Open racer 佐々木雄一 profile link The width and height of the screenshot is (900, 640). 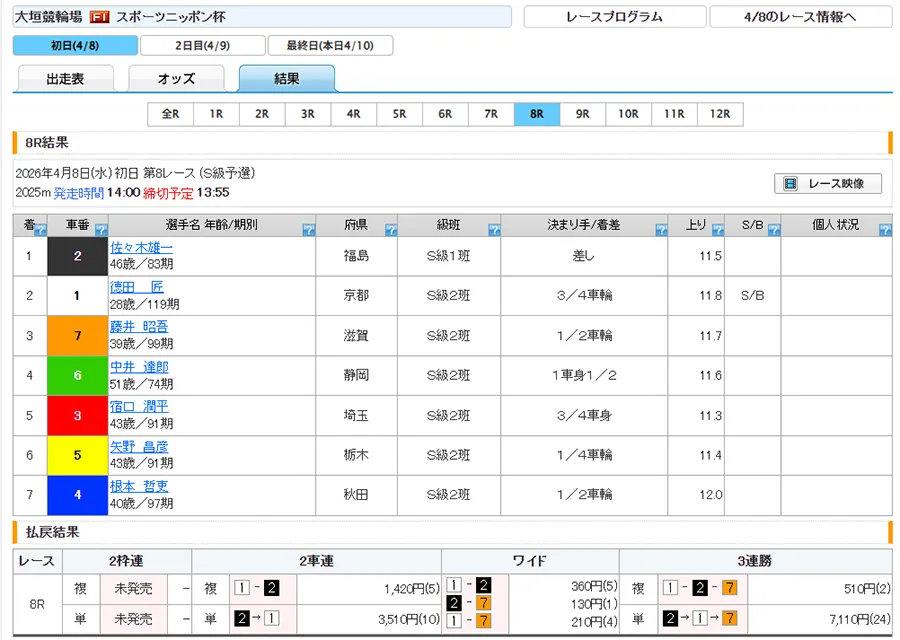141,247
